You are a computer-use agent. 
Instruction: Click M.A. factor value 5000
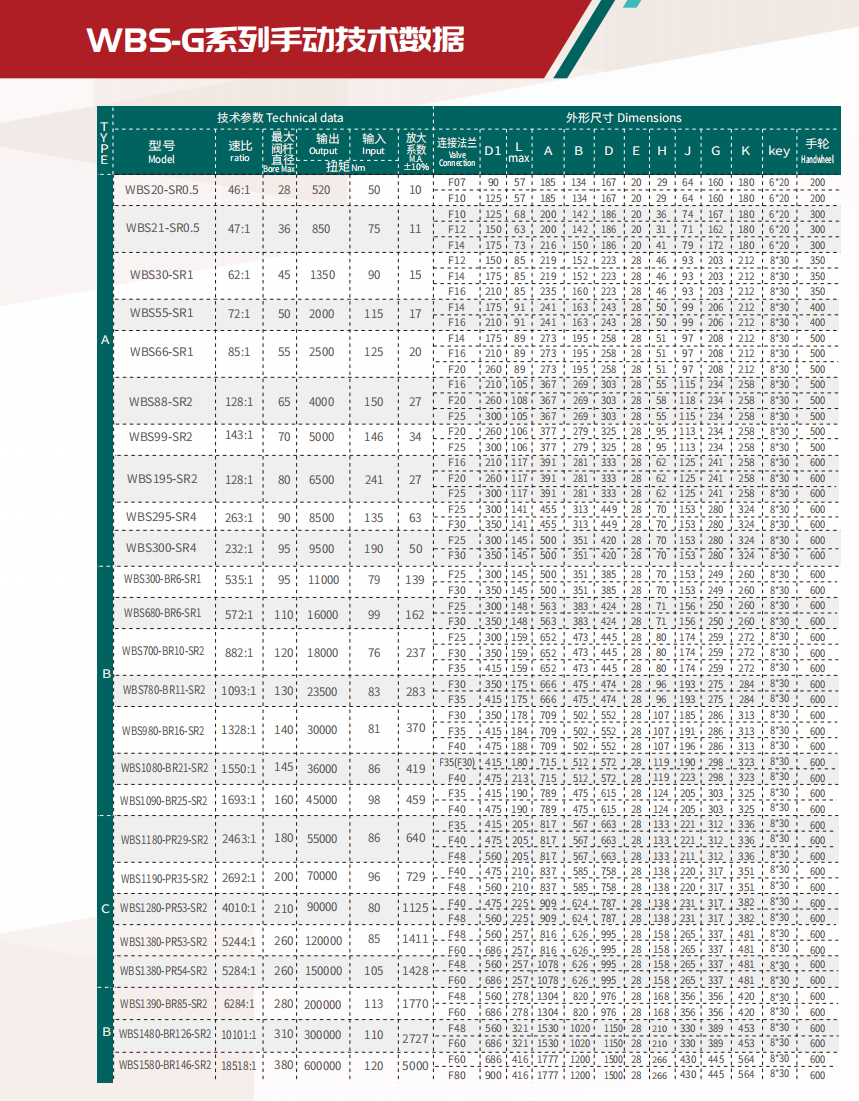415,1066
